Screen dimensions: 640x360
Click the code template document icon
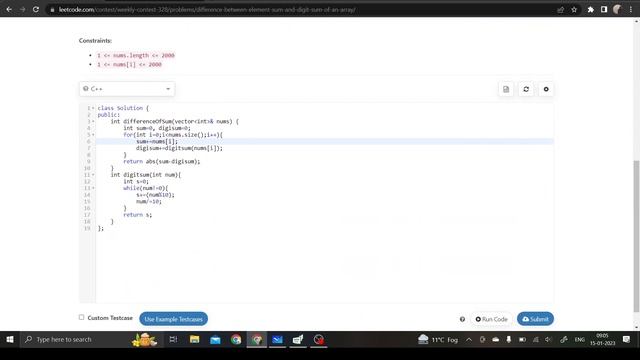click(506, 89)
